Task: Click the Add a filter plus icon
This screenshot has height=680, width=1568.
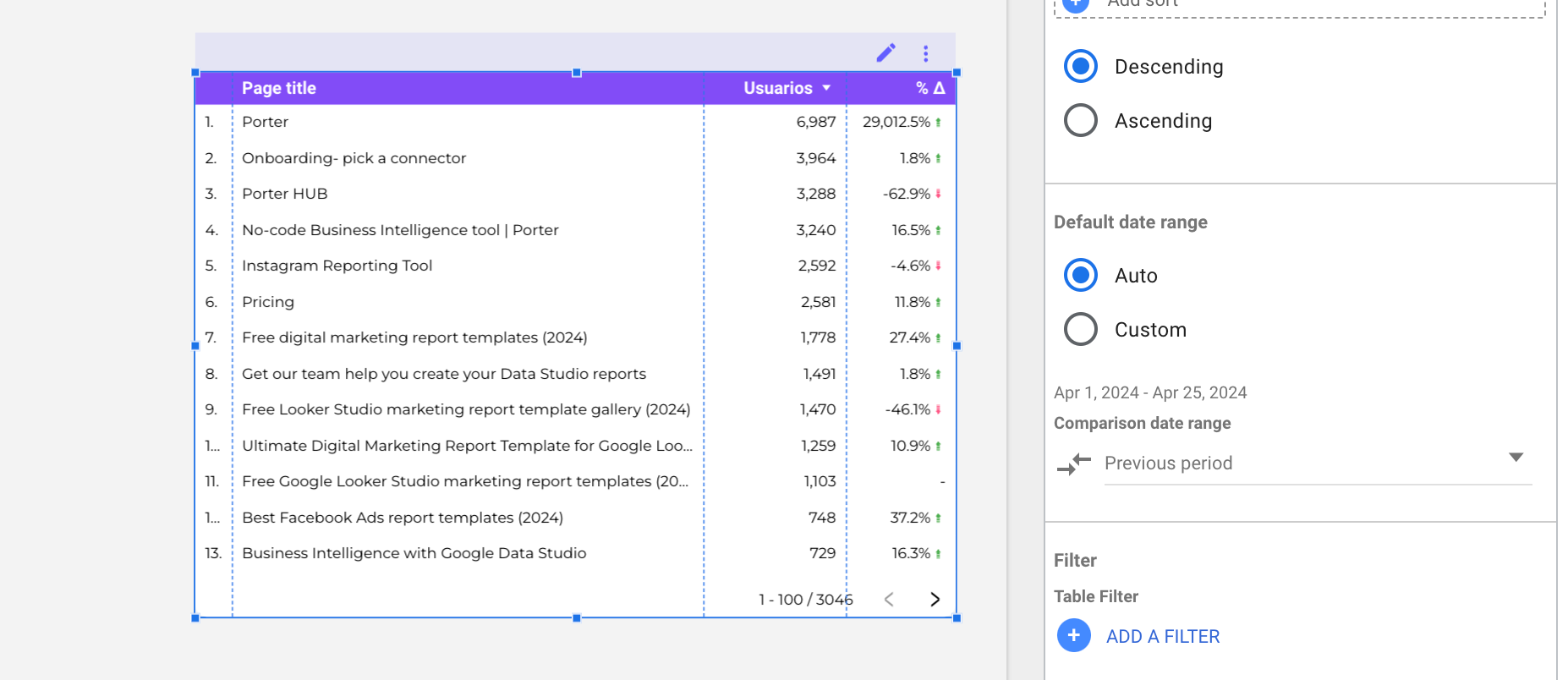Action: [1074, 635]
